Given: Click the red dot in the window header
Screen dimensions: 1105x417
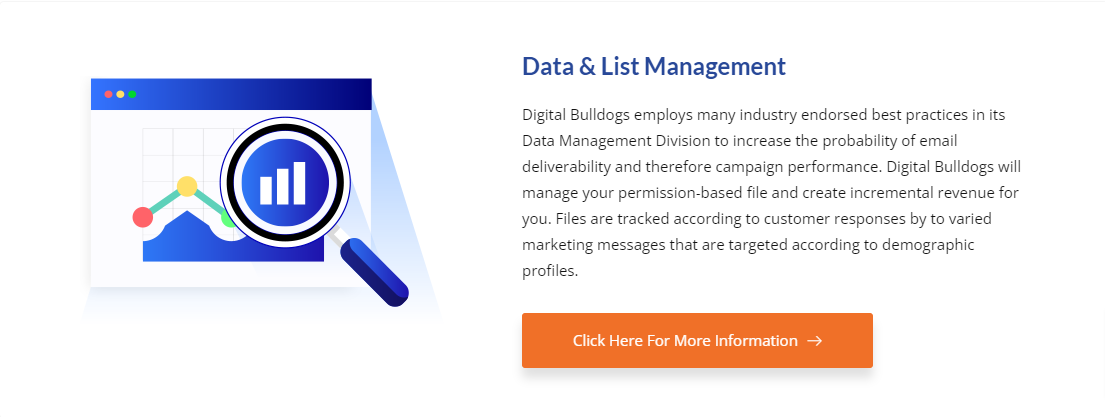Looking at the screenshot, I should pos(109,94).
